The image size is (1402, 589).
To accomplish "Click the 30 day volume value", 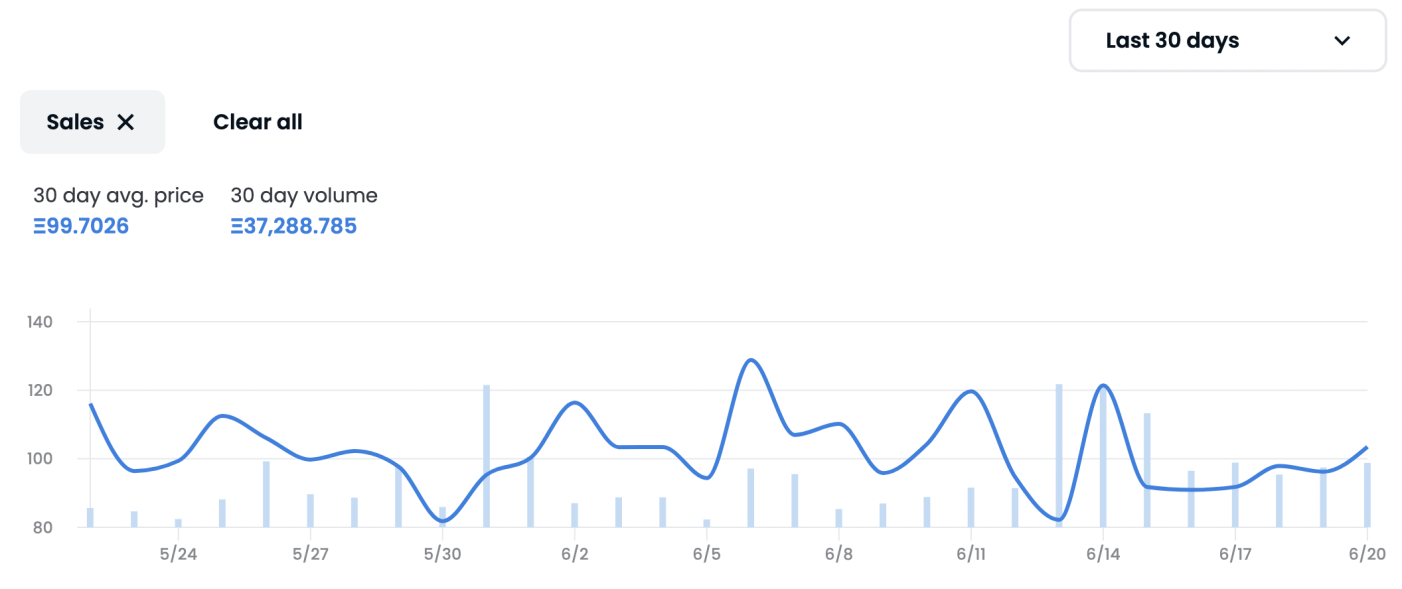I will pos(293,226).
